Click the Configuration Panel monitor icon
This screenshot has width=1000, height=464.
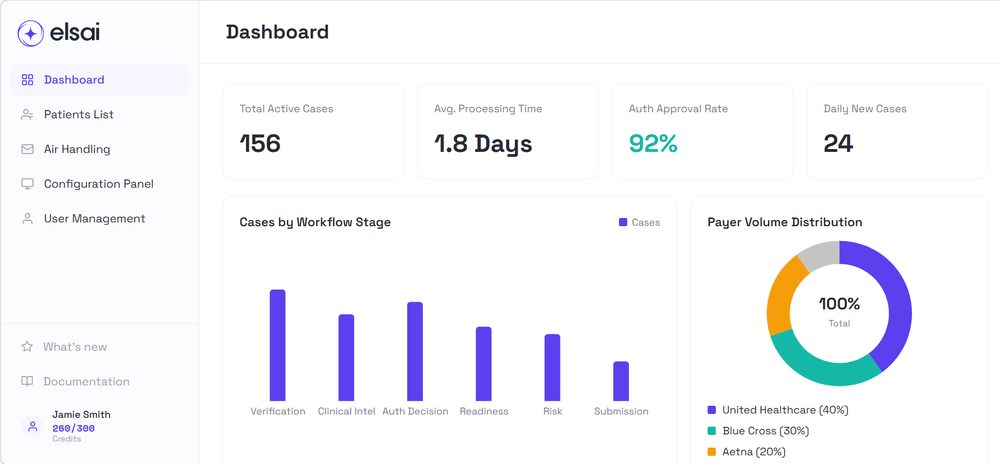tap(27, 184)
